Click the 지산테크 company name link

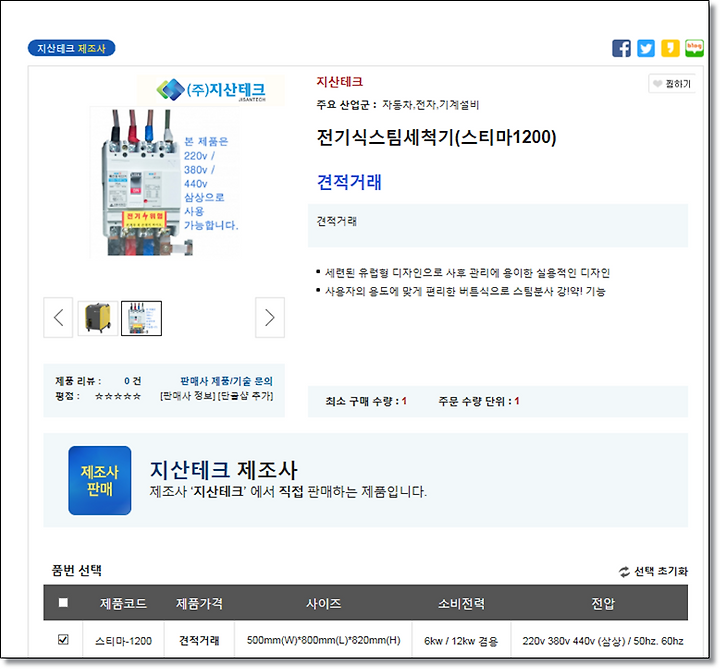pyautogui.click(x=339, y=82)
